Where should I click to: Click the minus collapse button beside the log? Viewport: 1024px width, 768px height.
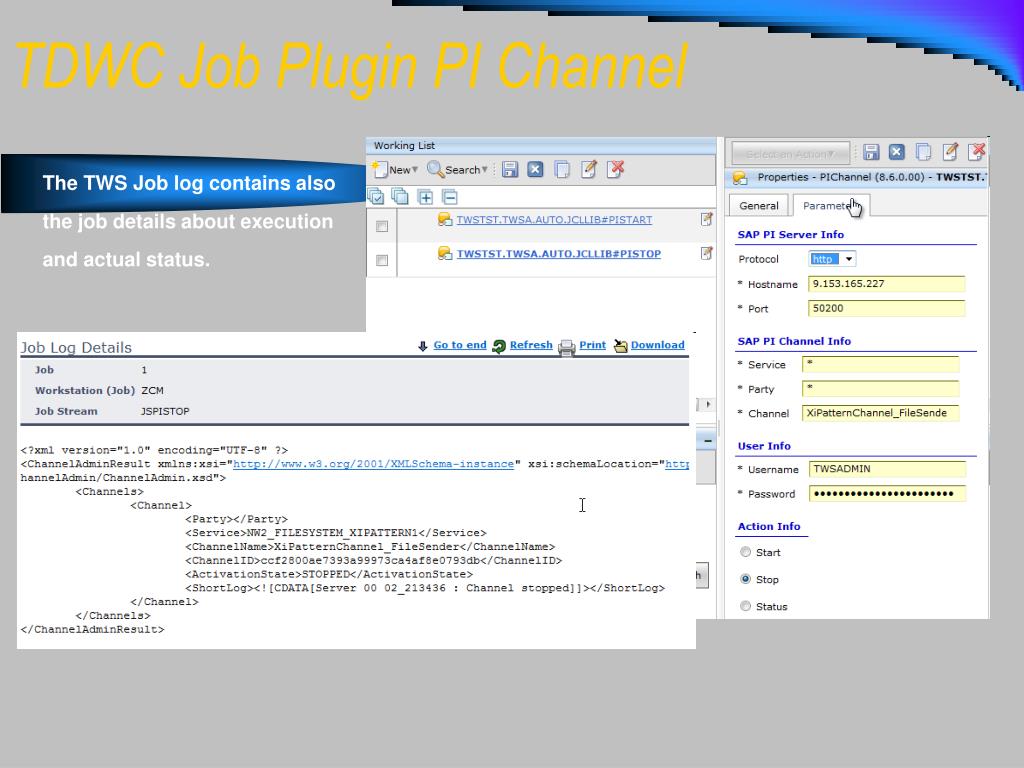707,441
